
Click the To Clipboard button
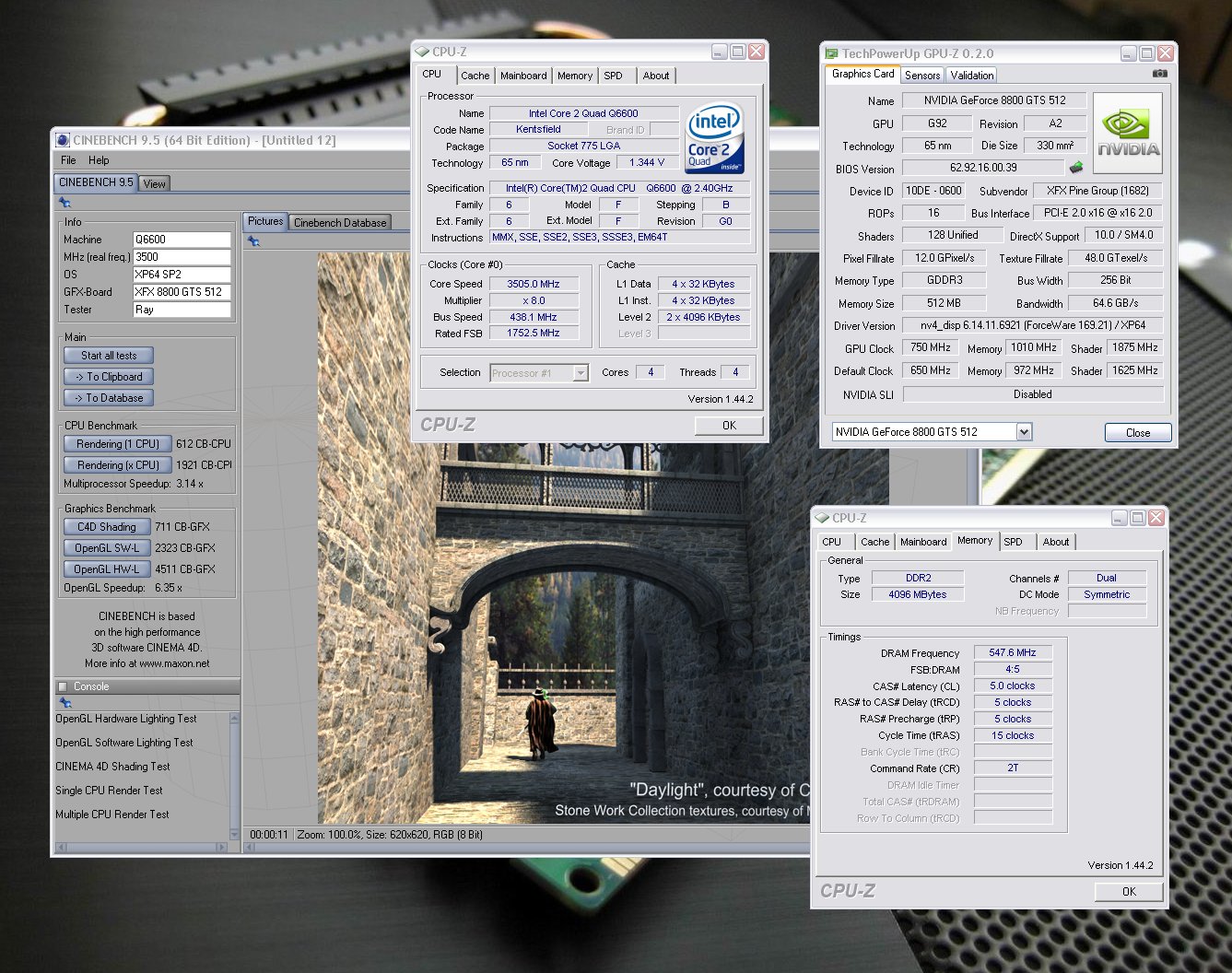click(x=109, y=377)
